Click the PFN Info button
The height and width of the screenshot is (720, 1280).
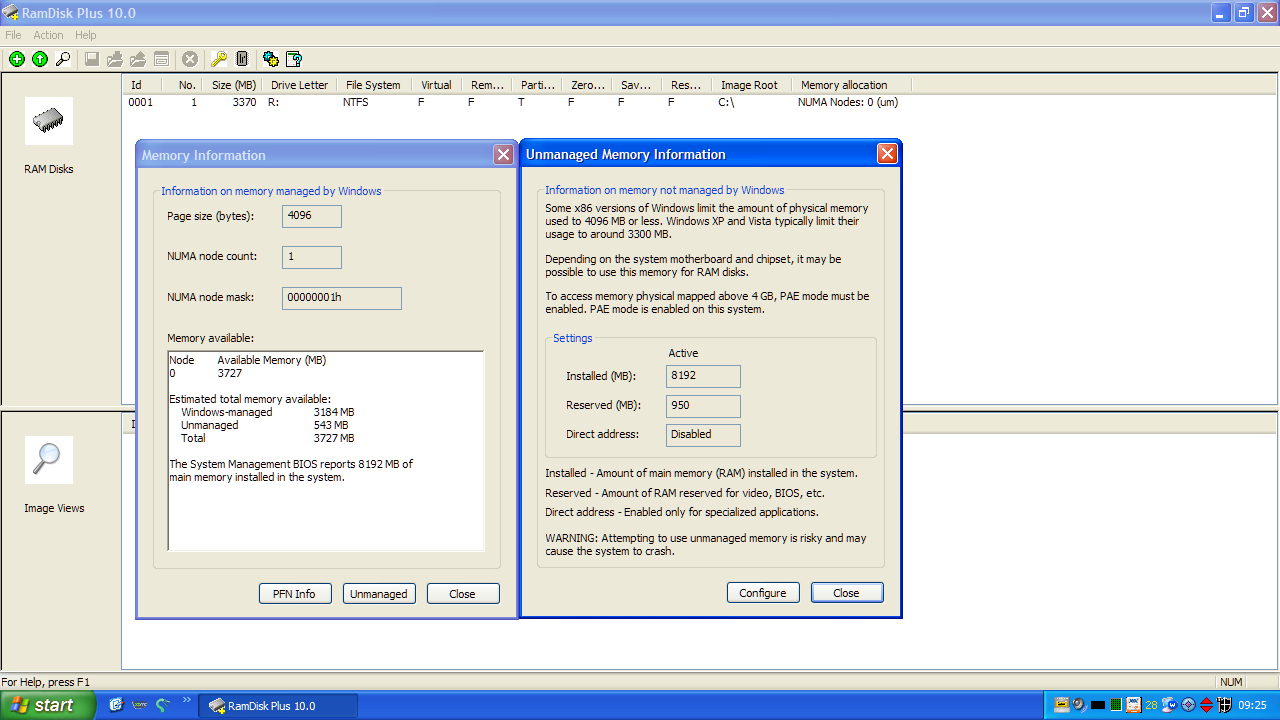coord(295,594)
